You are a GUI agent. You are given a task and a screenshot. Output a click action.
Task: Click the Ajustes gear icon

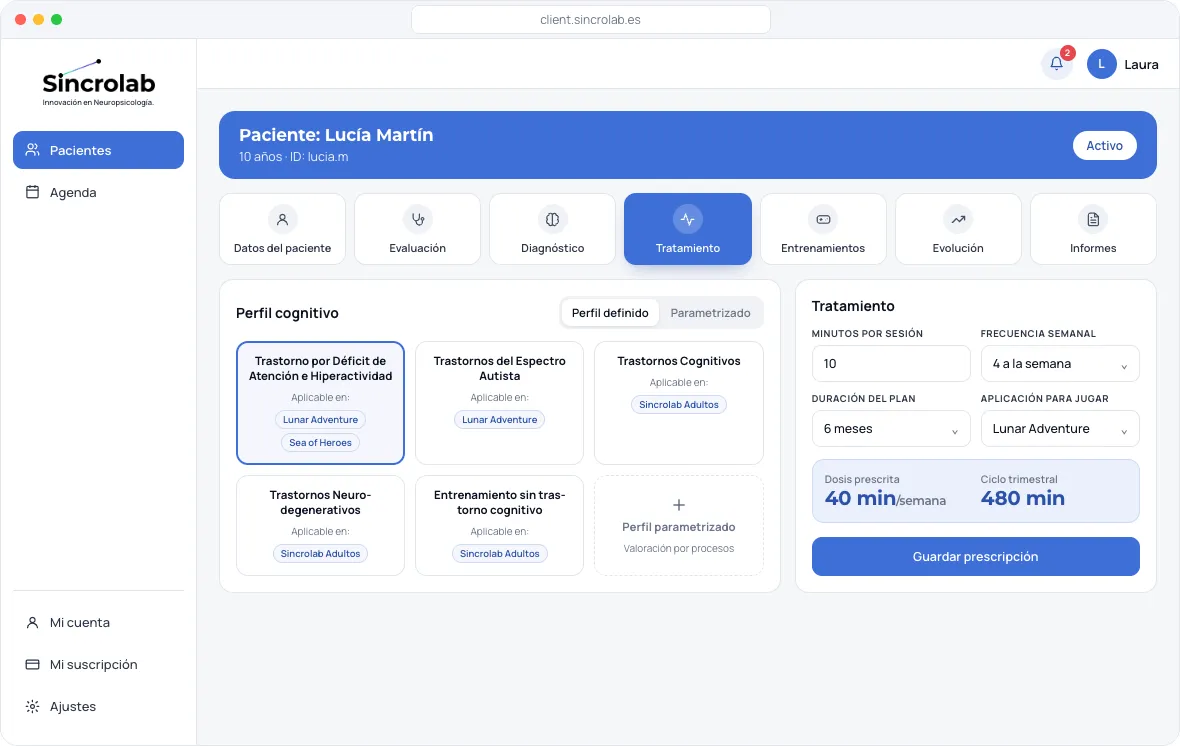click(x=32, y=707)
